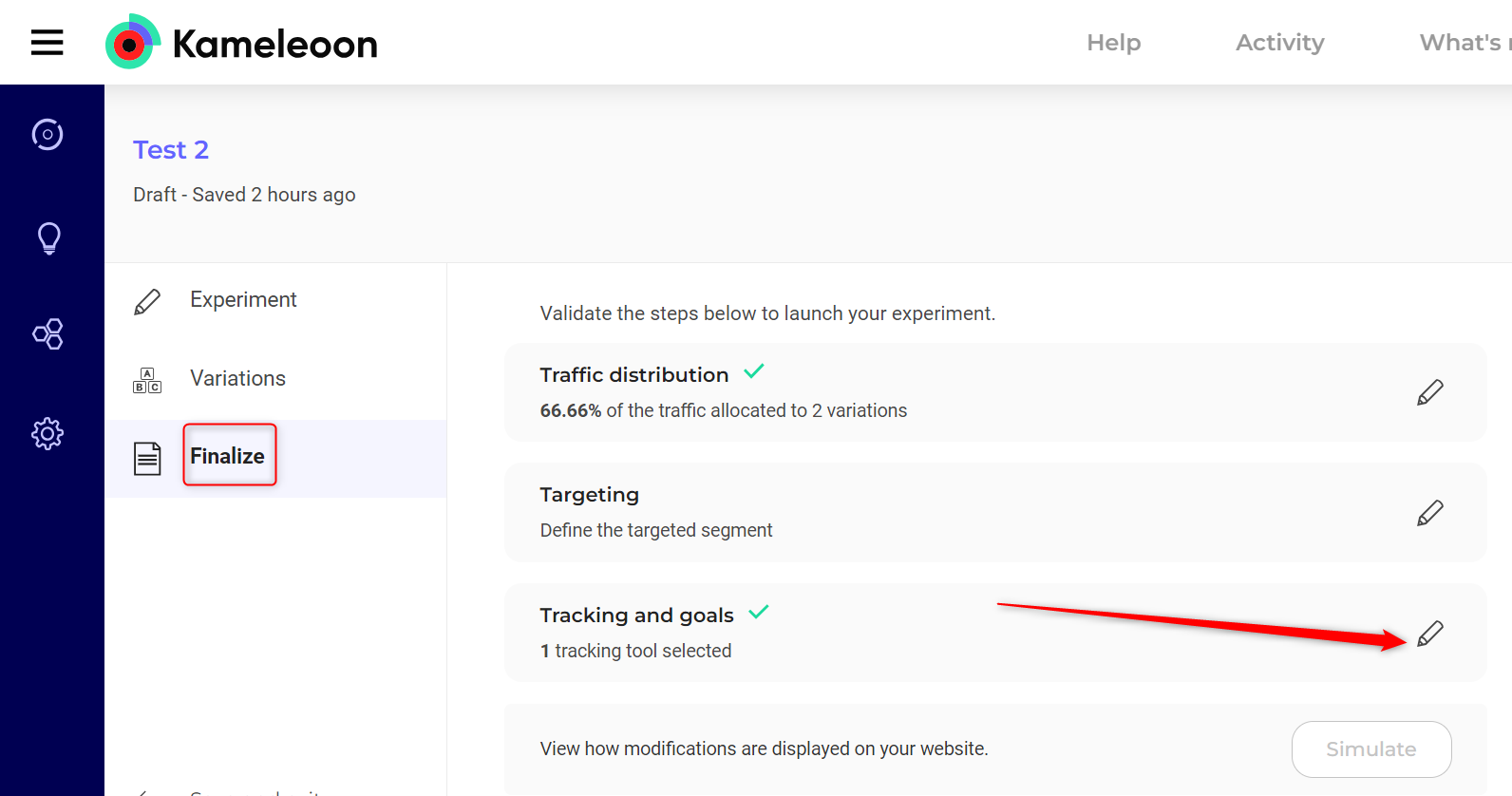The width and height of the screenshot is (1512, 796).
Task: Click the Test 2 experiment title
Action: click(171, 150)
